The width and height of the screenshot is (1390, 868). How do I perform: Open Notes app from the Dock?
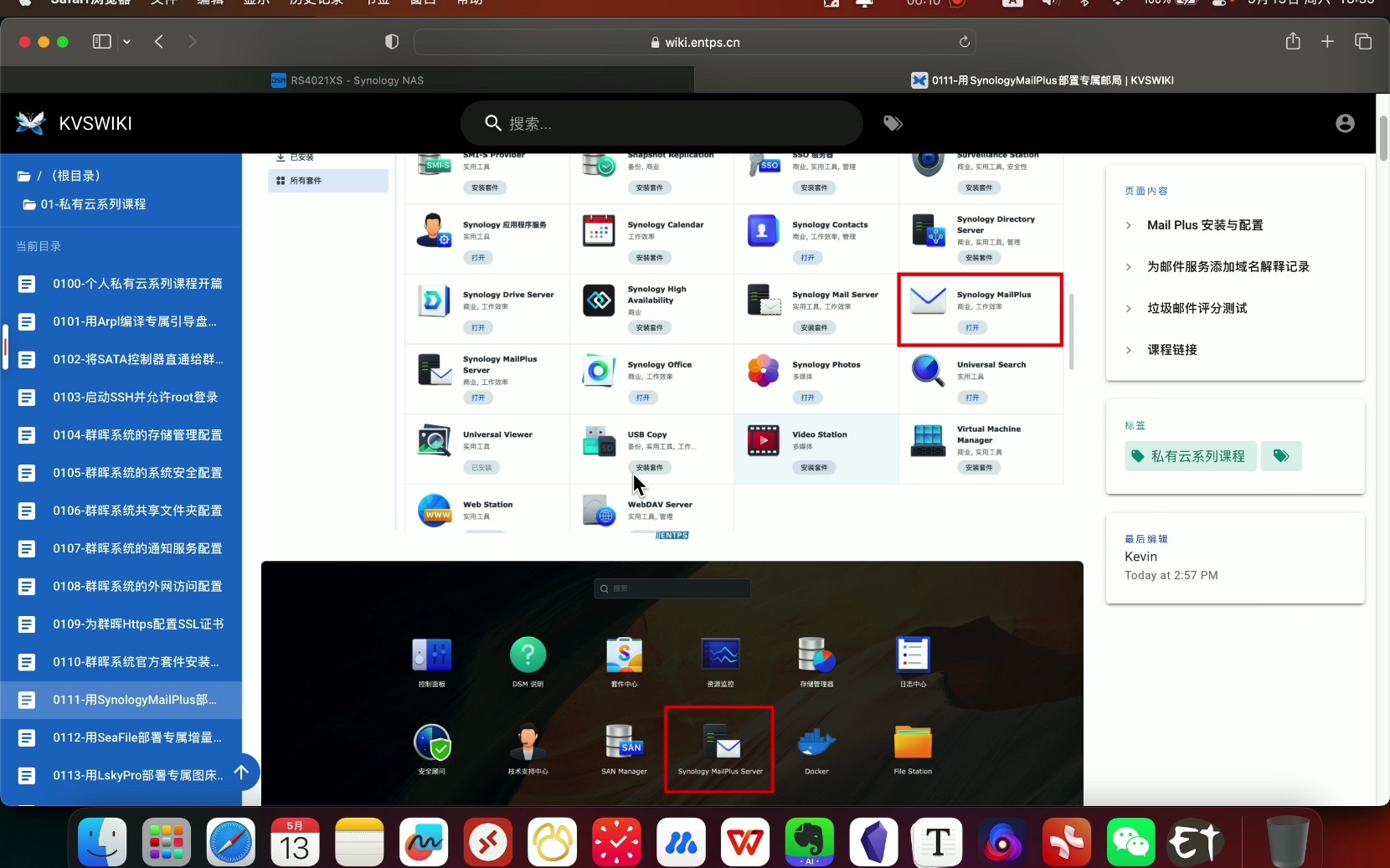point(359,841)
